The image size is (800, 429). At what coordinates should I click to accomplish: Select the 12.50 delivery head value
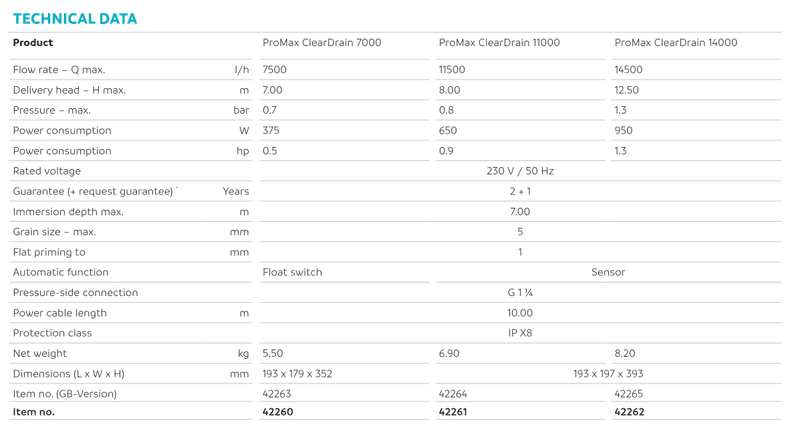click(627, 90)
